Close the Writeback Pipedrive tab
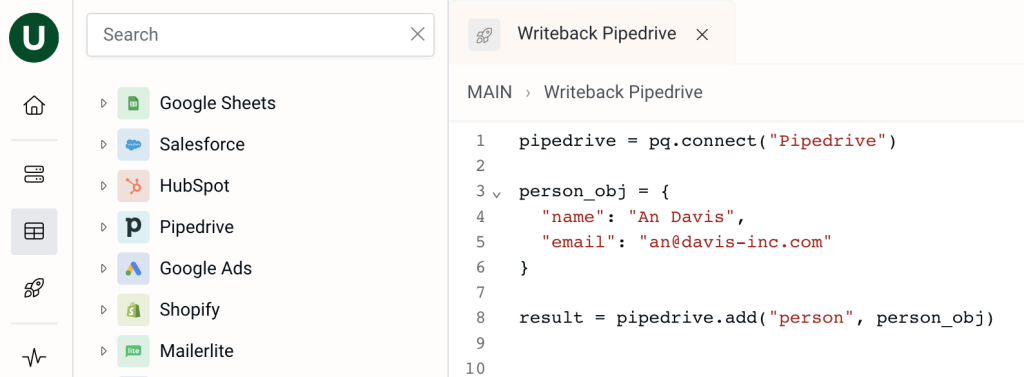The image size is (1024, 377). coord(702,35)
